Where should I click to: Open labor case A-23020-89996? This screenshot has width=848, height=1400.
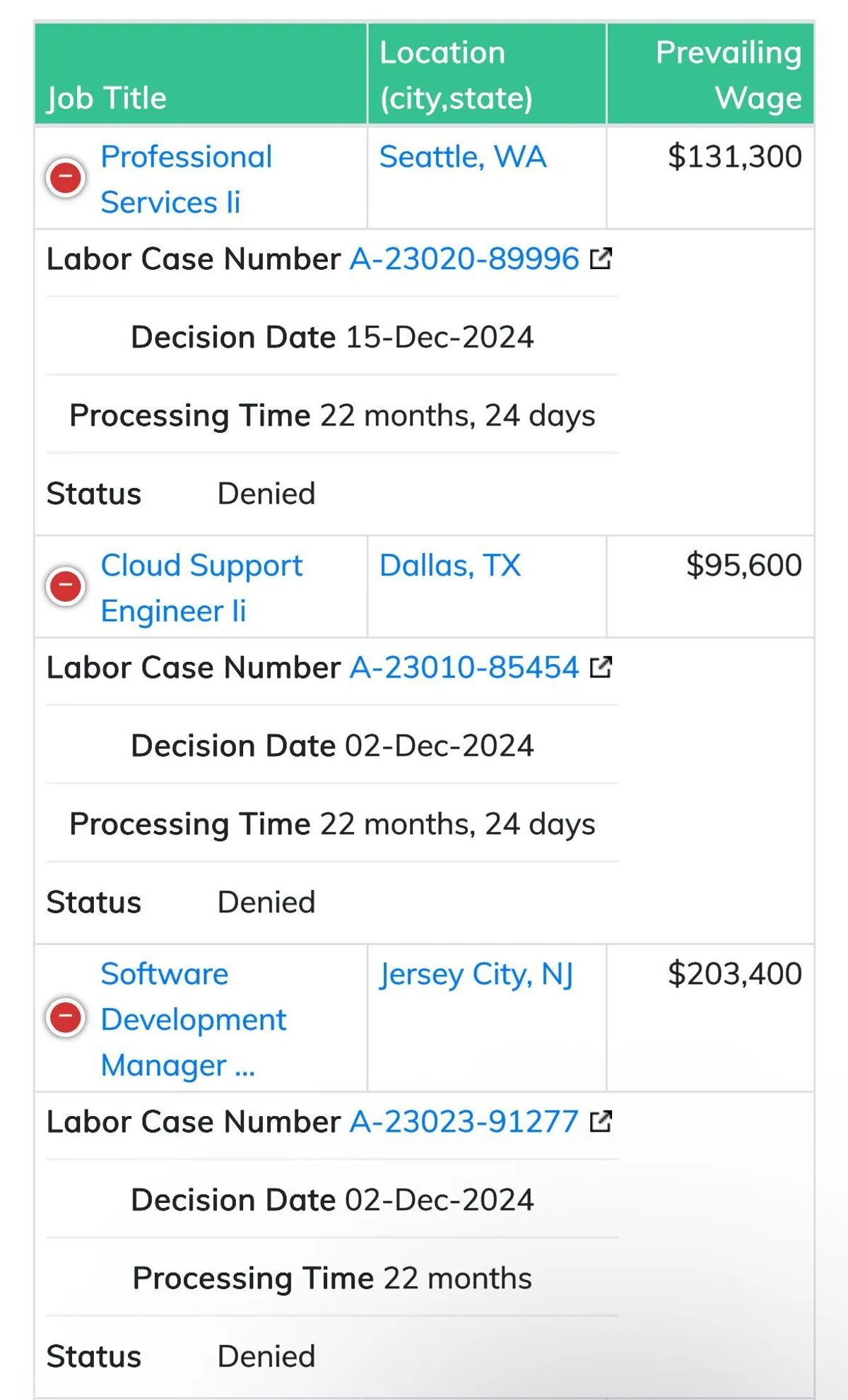click(464, 259)
